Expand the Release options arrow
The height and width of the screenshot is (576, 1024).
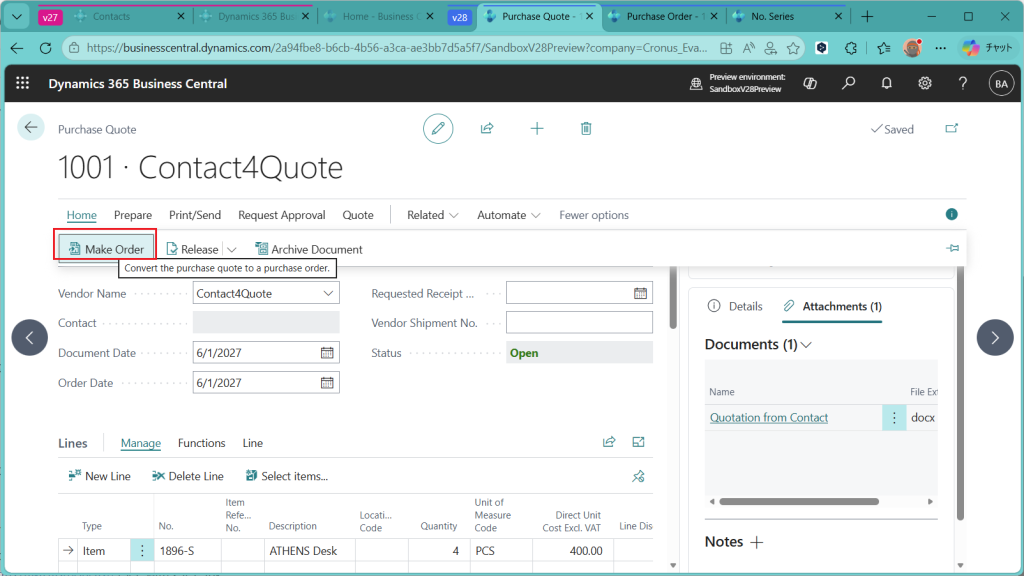coord(232,250)
